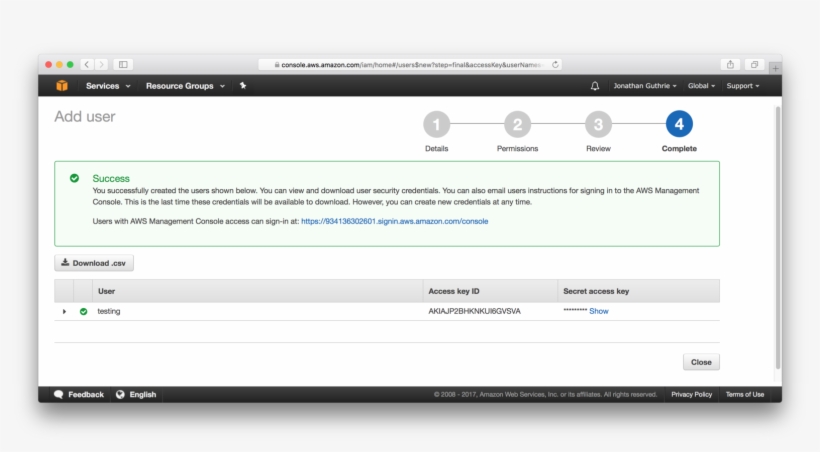Click the Safari address bar
820x452 pixels.
tap(410, 64)
